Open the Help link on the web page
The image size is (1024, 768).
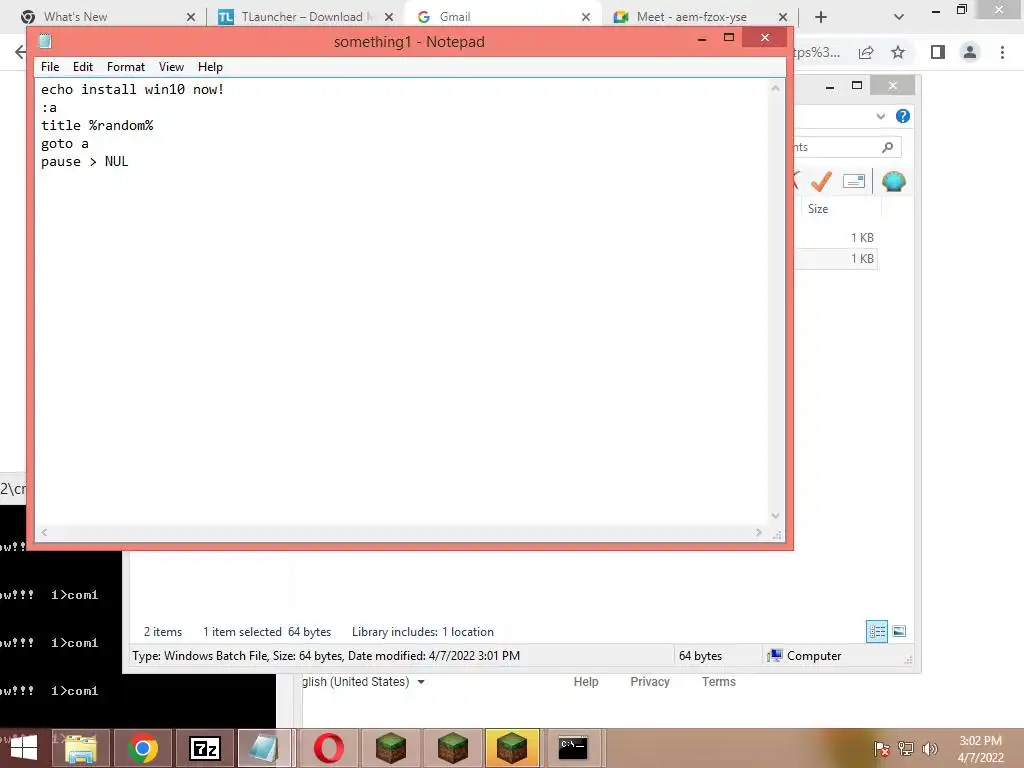coord(586,682)
